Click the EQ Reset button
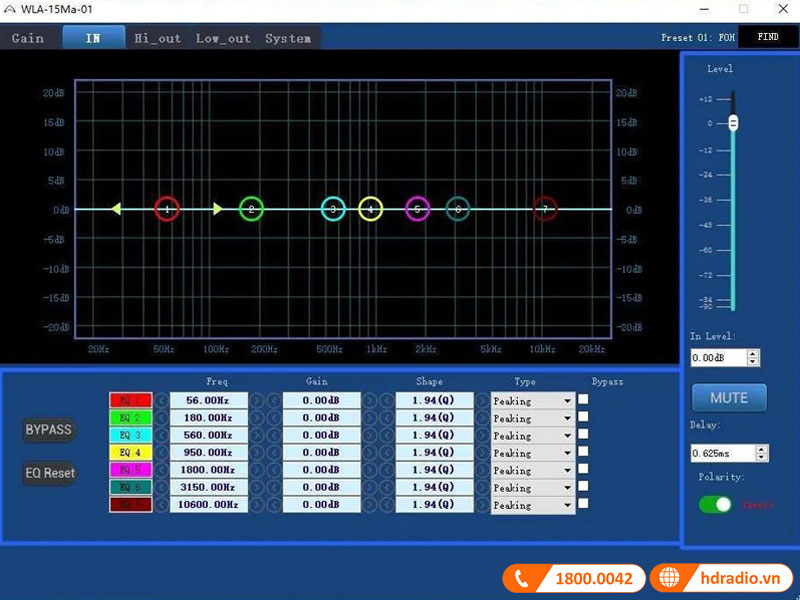Image resolution: width=800 pixels, height=600 pixels. pos(49,473)
